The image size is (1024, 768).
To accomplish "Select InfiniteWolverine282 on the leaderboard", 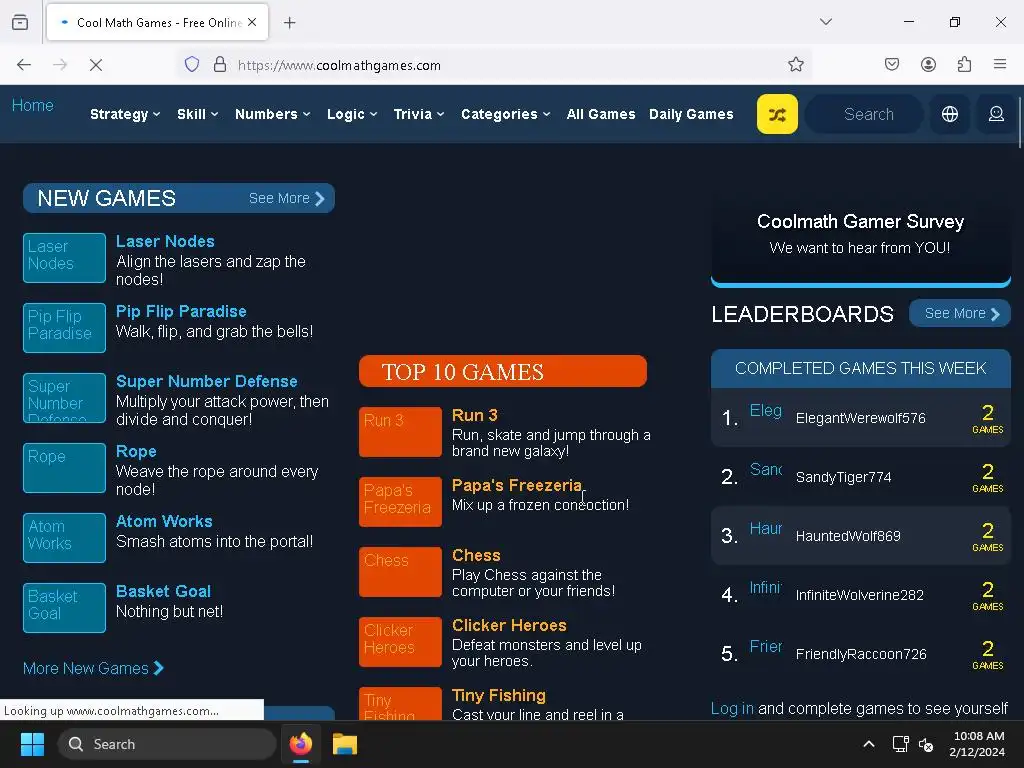I will pos(861,595).
